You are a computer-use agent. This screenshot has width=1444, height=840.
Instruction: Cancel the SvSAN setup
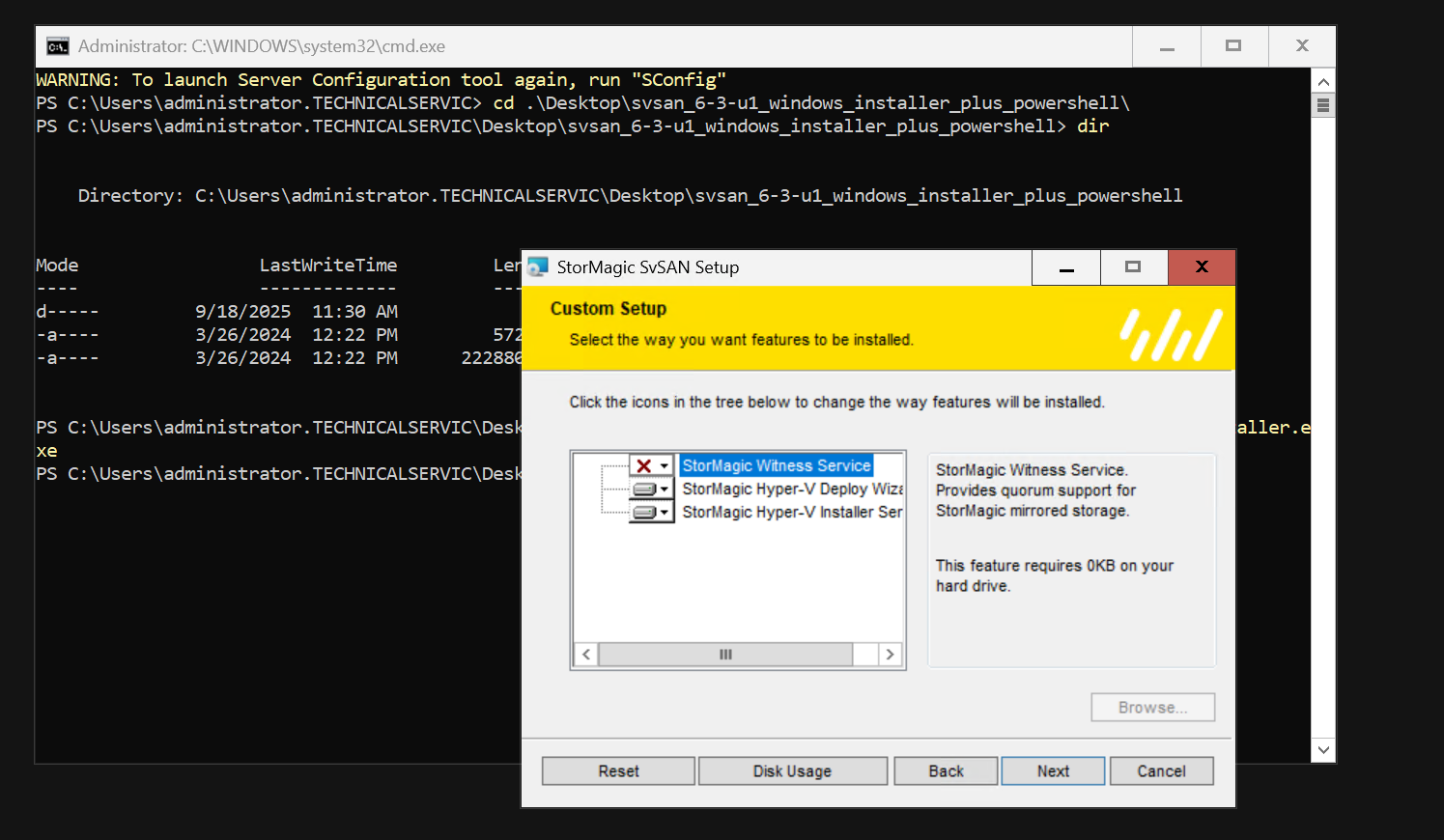[x=1161, y=771]
